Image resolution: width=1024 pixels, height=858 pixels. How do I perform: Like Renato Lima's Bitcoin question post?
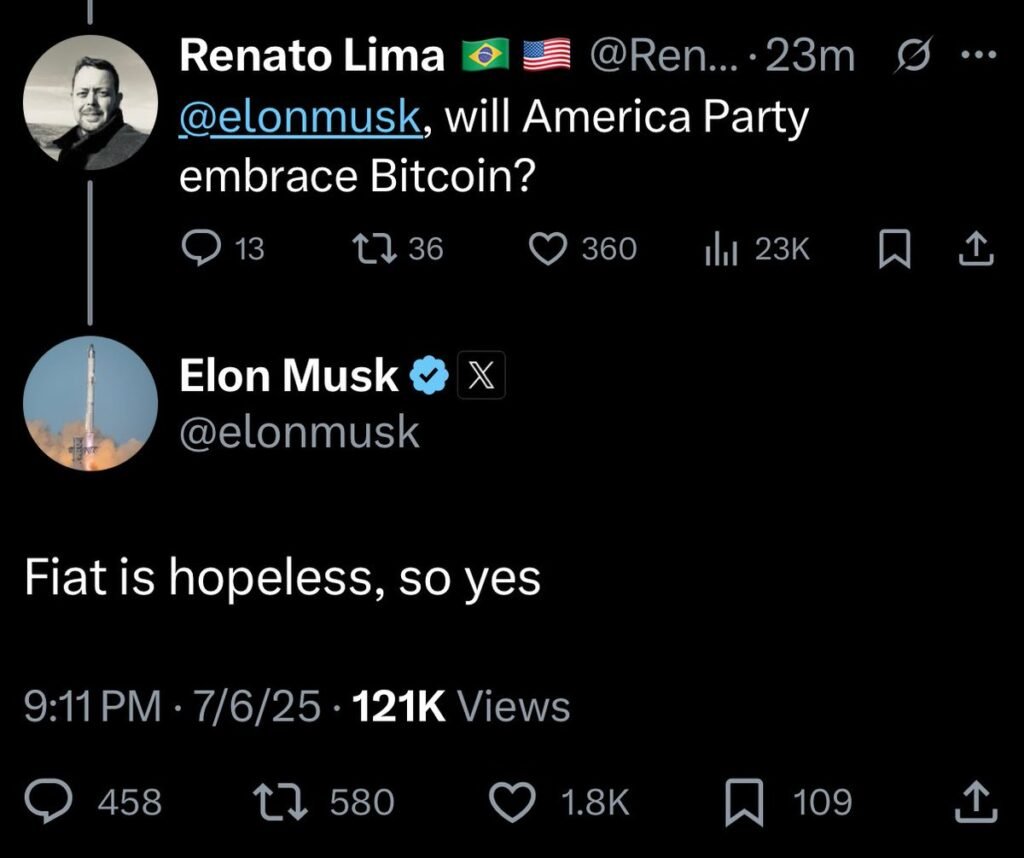click(x=547, y=249)
